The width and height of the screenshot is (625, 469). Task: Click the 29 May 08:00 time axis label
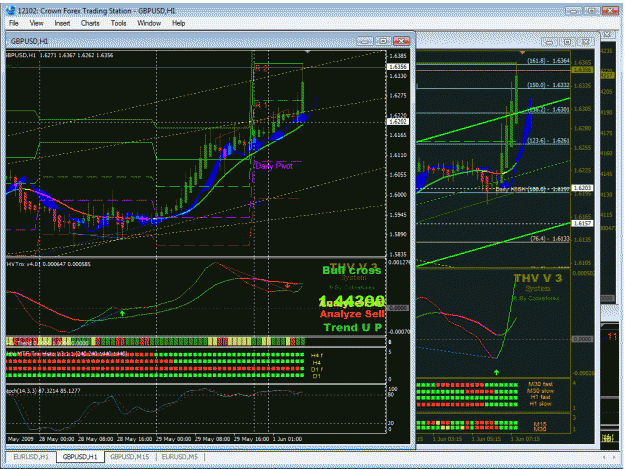[212, 439]
